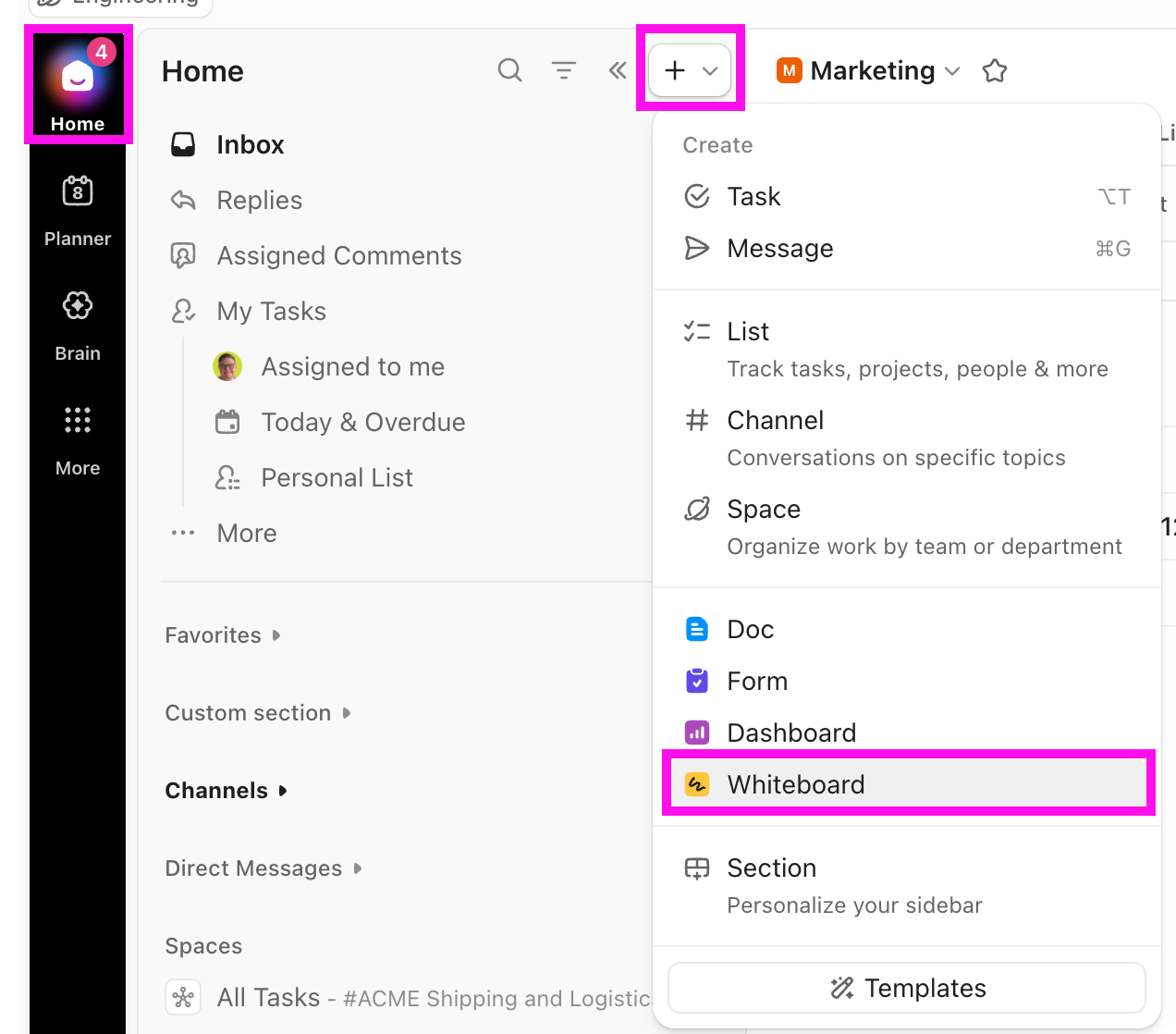The width and height of the screenshot is (1176, 1034).
Task: Go to Home via the logo icon
Action: coord(78,78)
